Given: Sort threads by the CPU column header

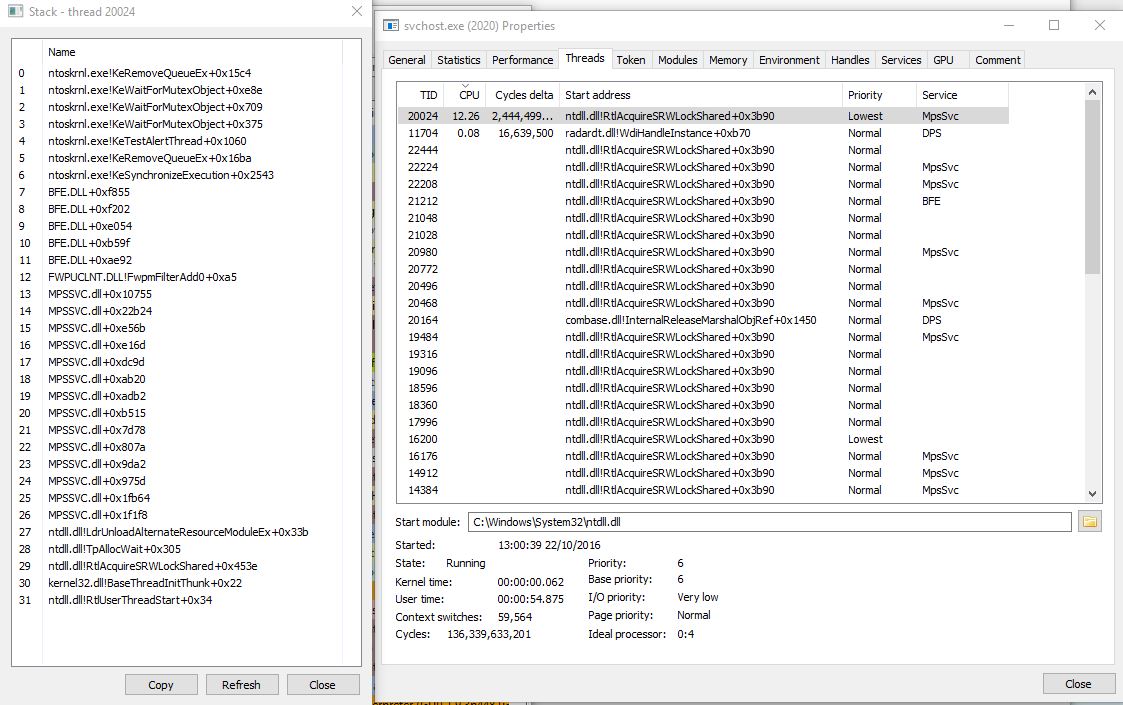Looking at the screenshot, I should coord(468,95).
